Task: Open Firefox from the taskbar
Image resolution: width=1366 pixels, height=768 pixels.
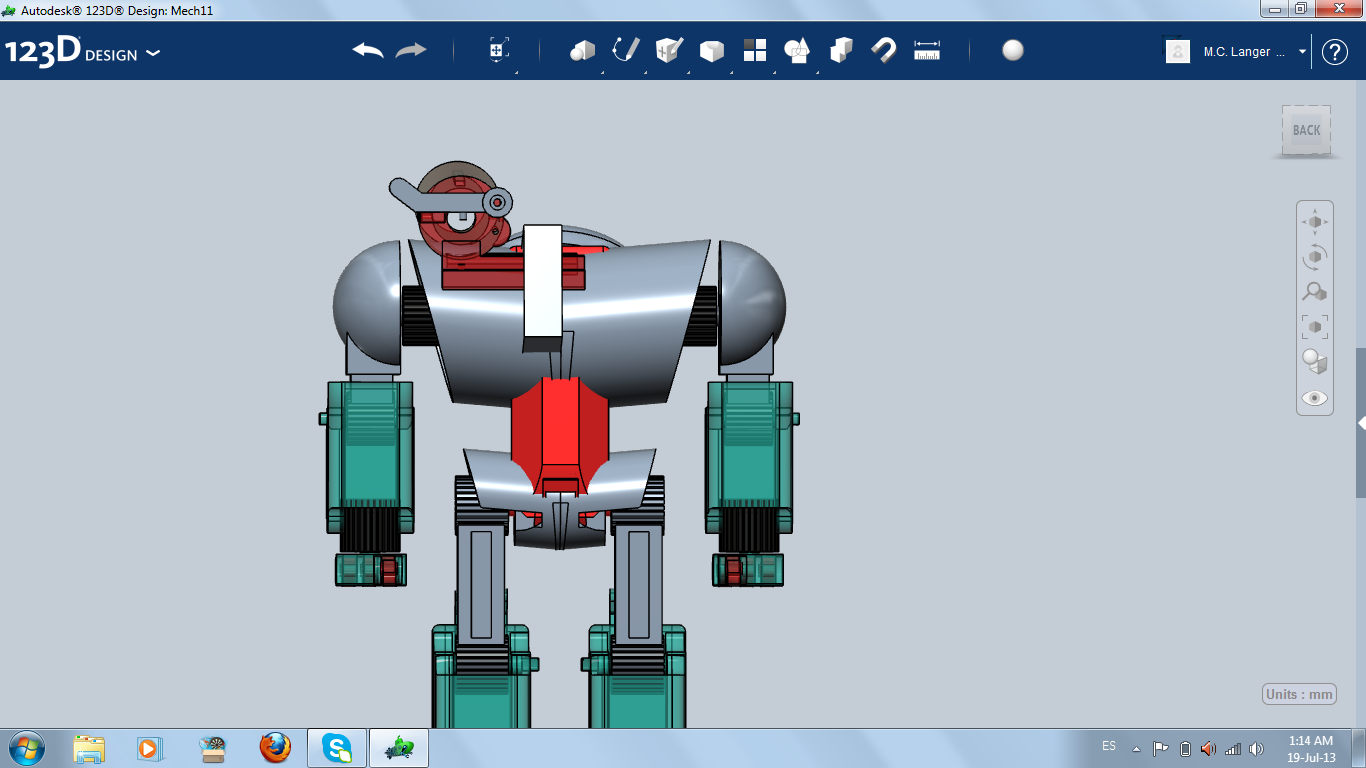Action: [x=274, y=748]
